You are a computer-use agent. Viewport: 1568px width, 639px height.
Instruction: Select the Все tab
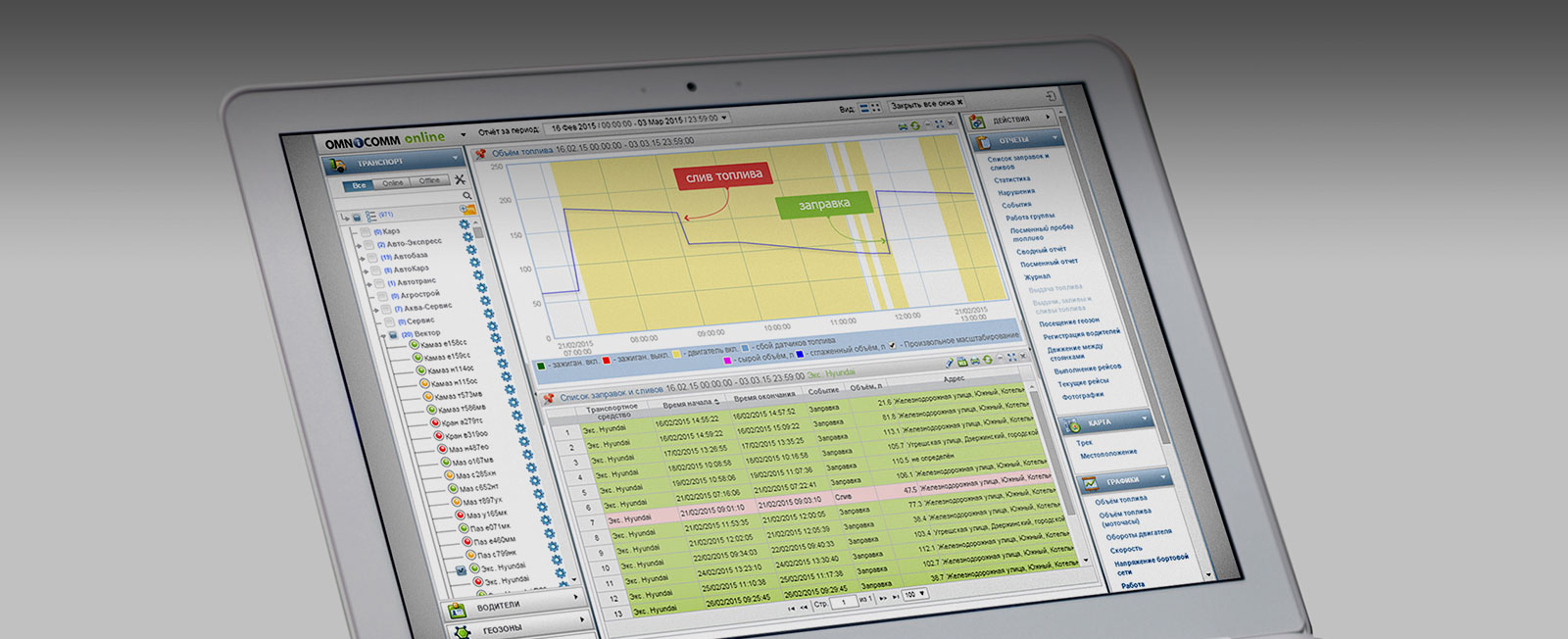click(x=359, y=185)
